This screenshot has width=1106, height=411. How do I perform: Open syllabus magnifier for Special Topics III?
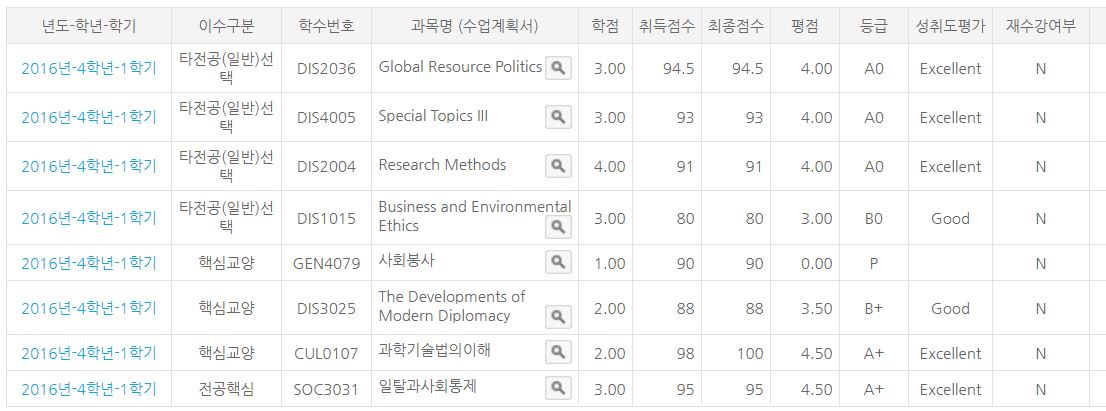[x=558, y=118]
